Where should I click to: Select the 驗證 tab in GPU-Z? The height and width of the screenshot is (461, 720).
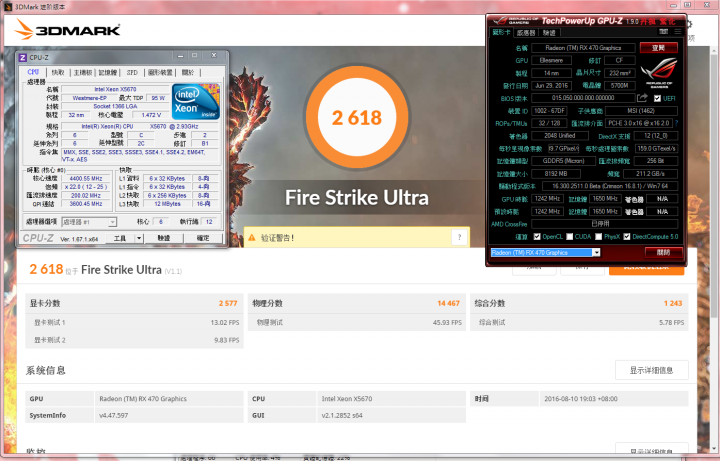coord(549,33)
